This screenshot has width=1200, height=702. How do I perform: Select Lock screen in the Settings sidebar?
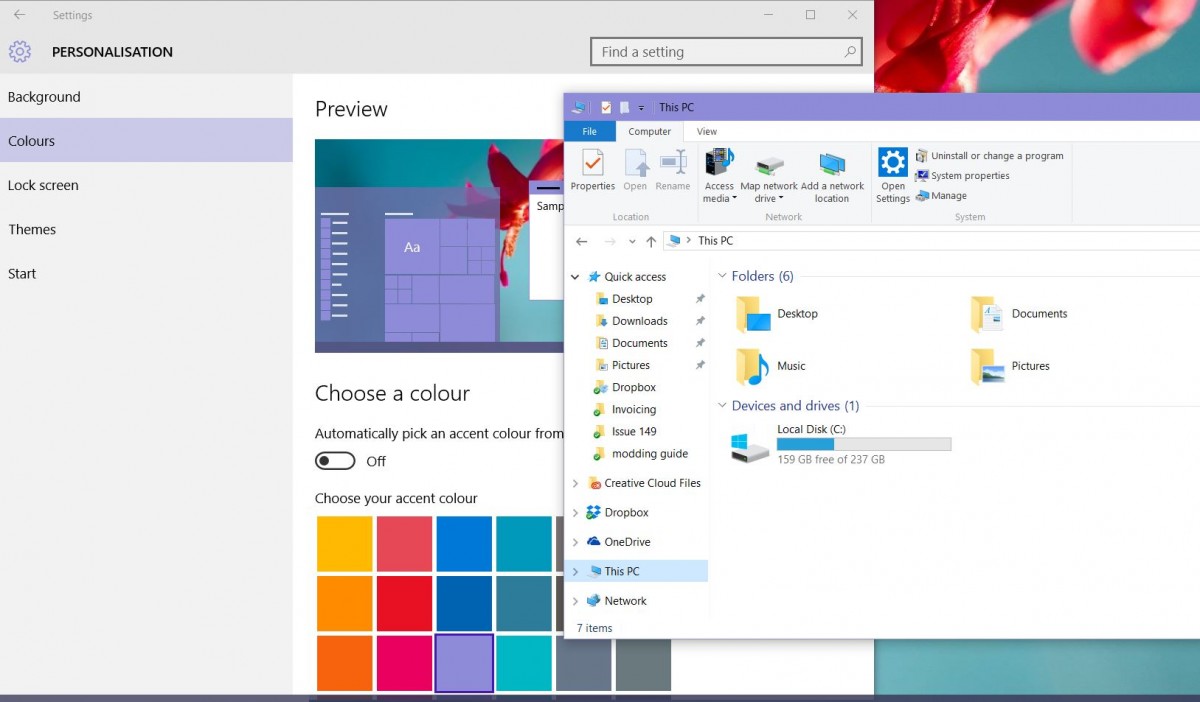43,185
